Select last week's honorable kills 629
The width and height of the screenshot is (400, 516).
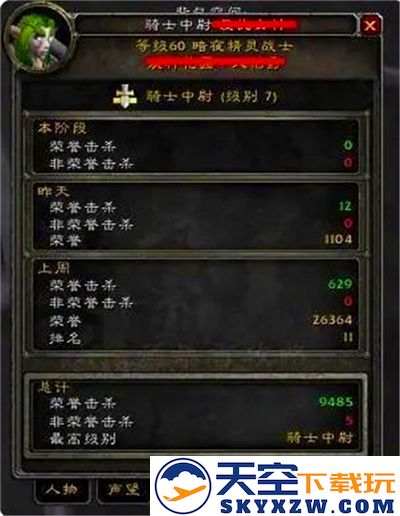pos(340,284)
